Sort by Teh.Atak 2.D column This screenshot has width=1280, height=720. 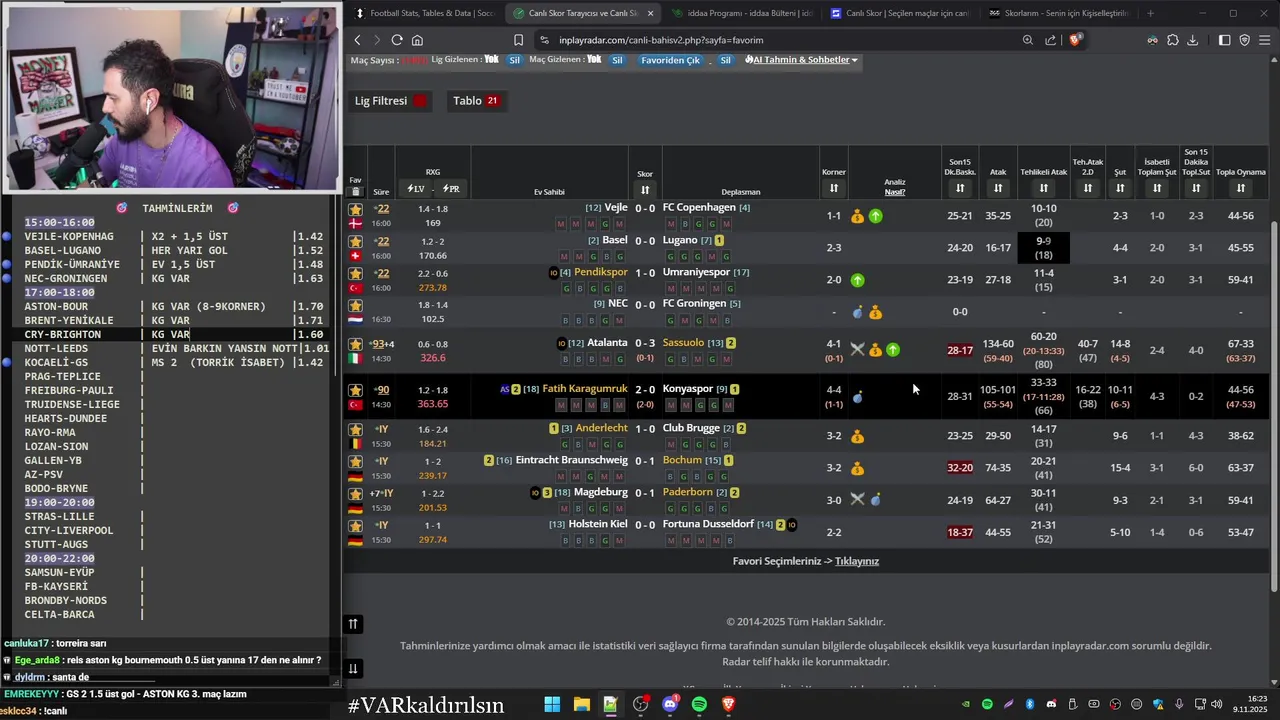point(1087,188)
